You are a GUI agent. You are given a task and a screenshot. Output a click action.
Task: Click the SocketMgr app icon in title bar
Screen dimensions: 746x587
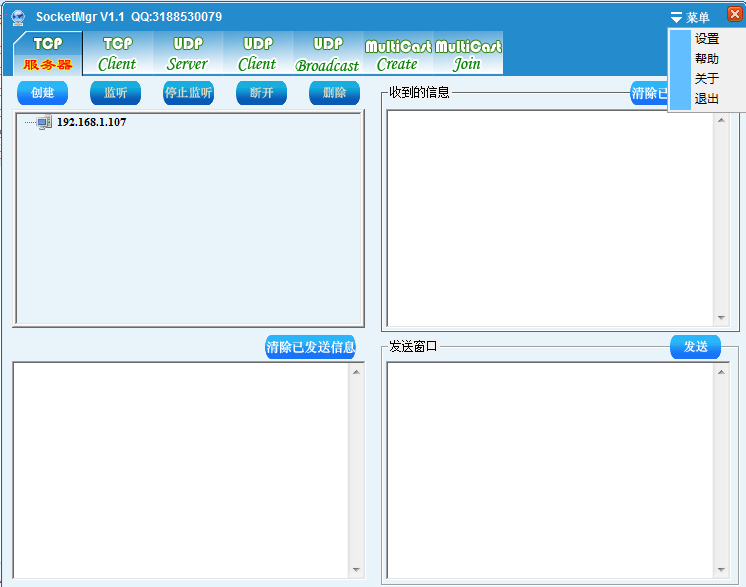(x=18, y=17)
